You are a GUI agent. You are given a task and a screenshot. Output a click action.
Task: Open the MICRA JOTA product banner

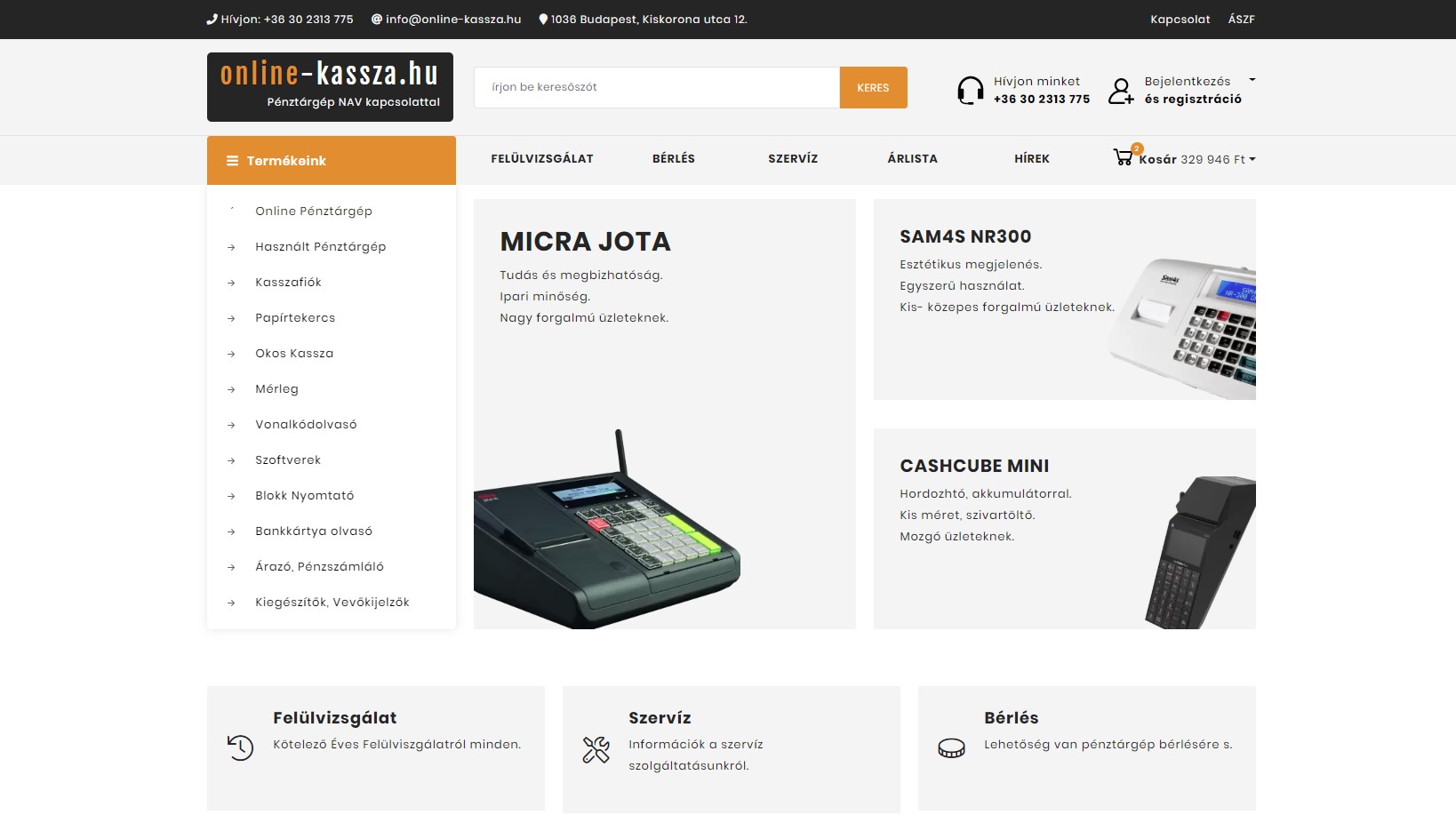665,414
